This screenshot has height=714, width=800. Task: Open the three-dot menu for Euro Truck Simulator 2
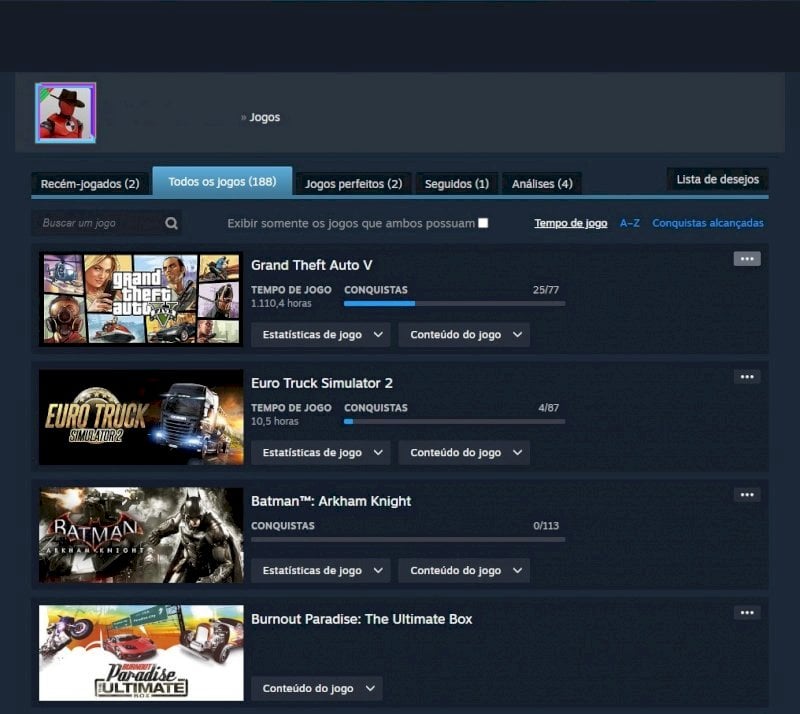tap(747, 377)
